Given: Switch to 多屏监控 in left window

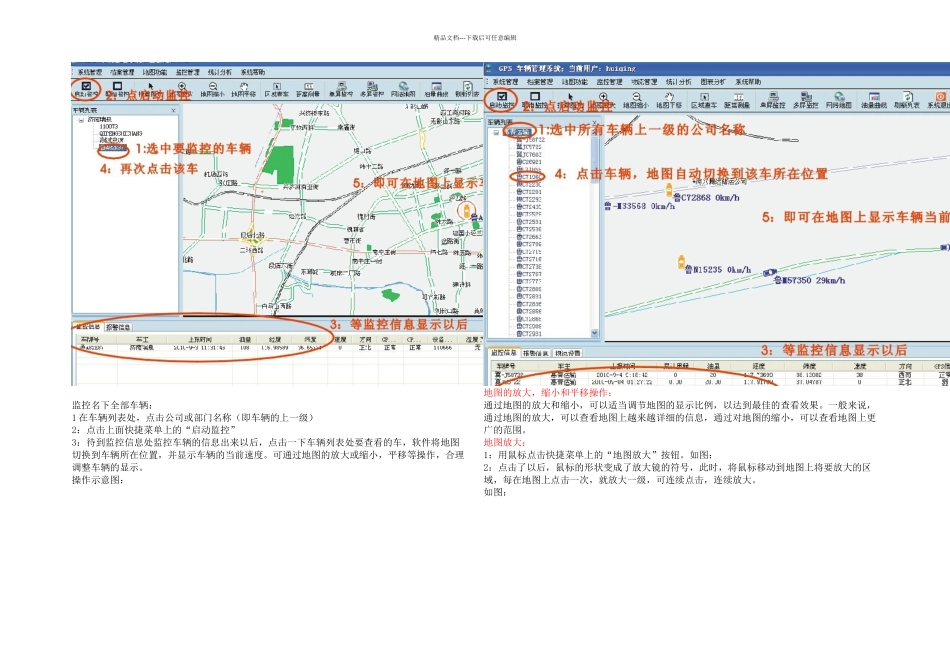Looking at the screenshot, I should pyautogui.click(x=372, y=90).
